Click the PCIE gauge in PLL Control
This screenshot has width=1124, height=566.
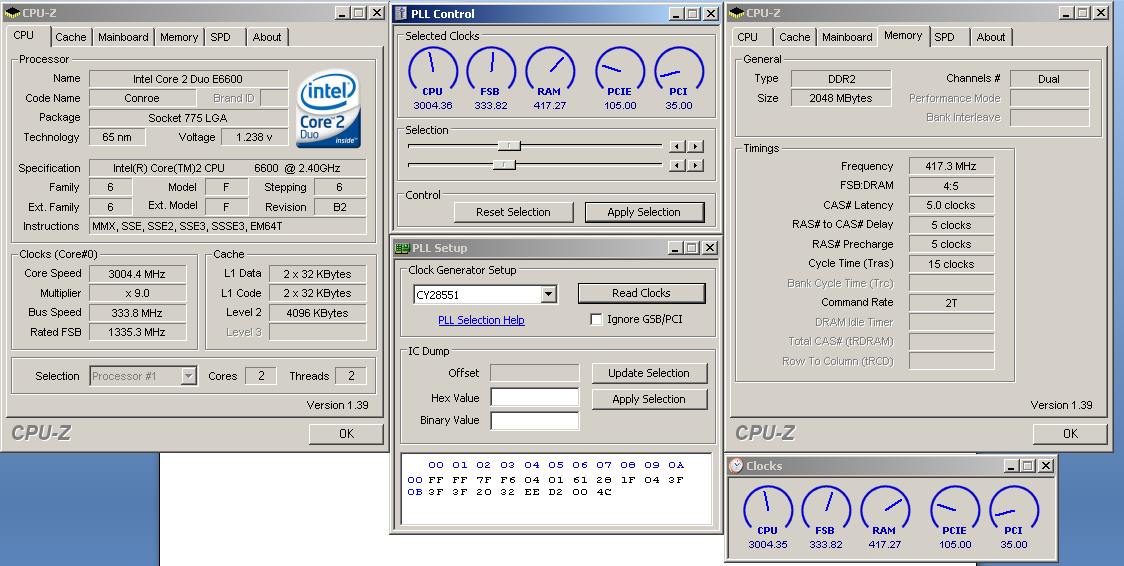click(x=619, y=70)
